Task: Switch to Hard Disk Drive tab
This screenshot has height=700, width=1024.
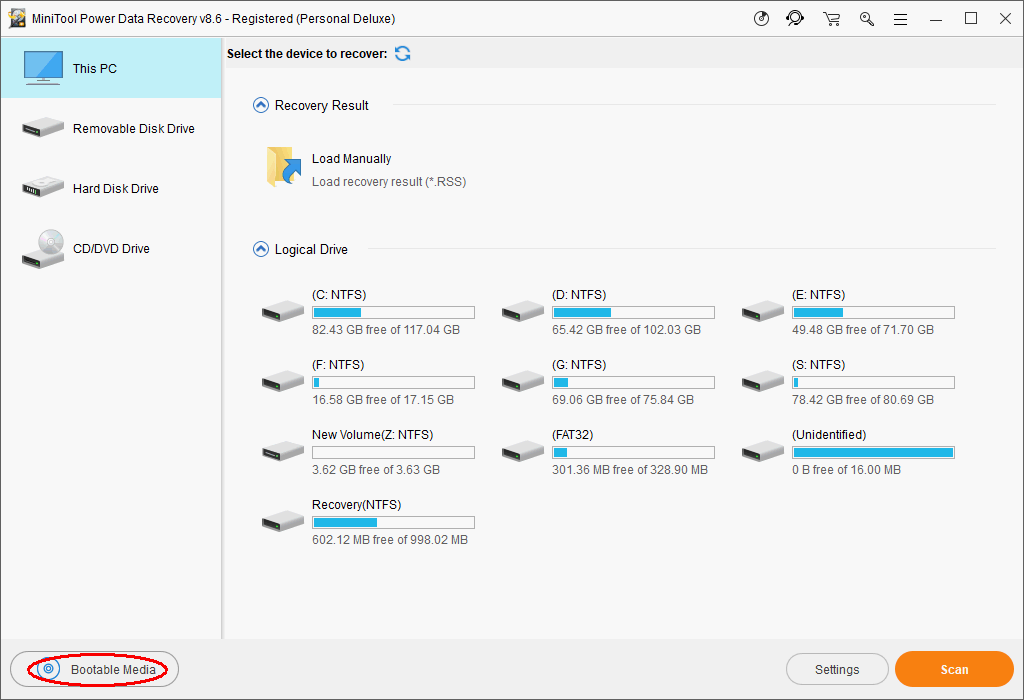Action: [x=111, y=188]
